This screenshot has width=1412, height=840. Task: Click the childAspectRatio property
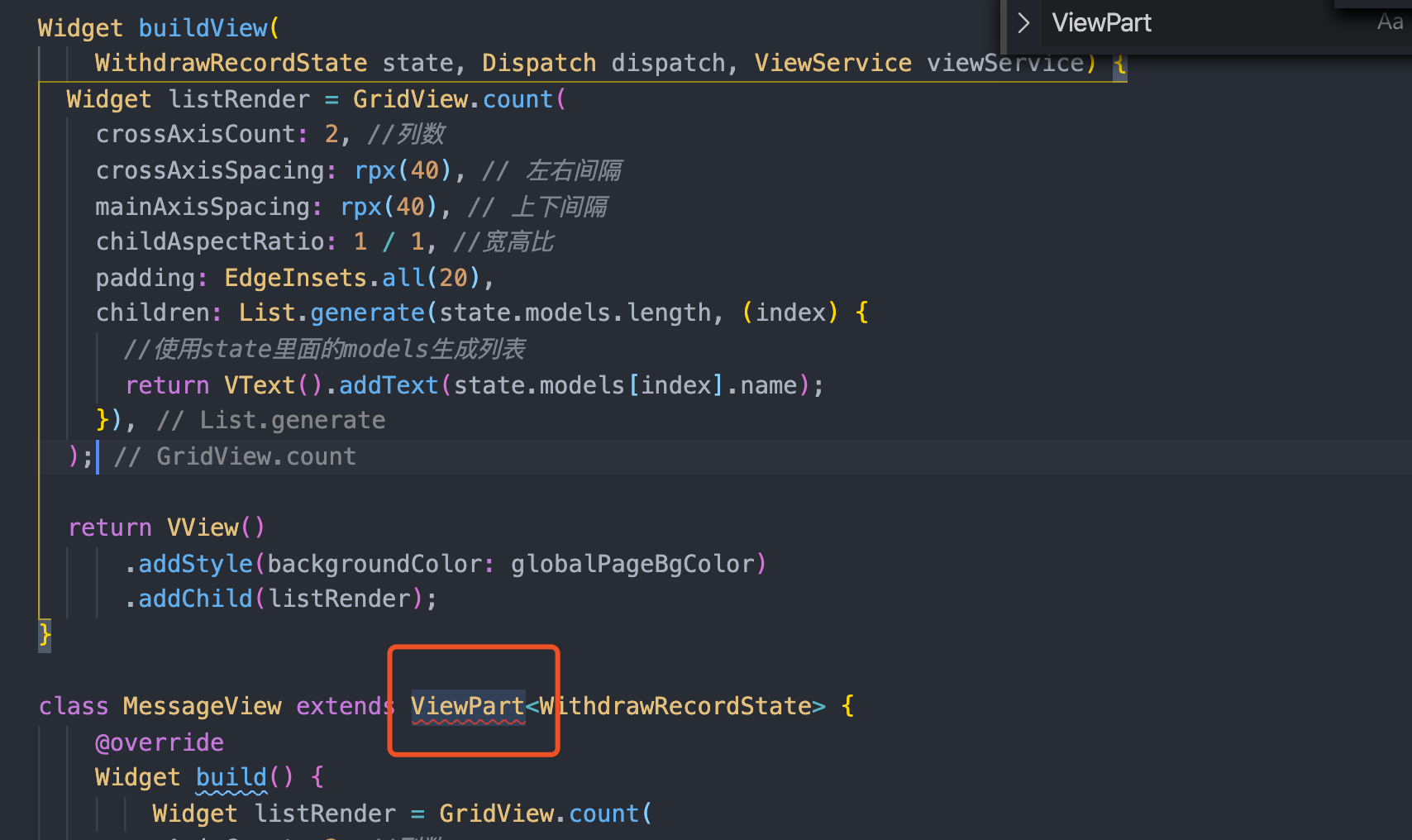211,241
